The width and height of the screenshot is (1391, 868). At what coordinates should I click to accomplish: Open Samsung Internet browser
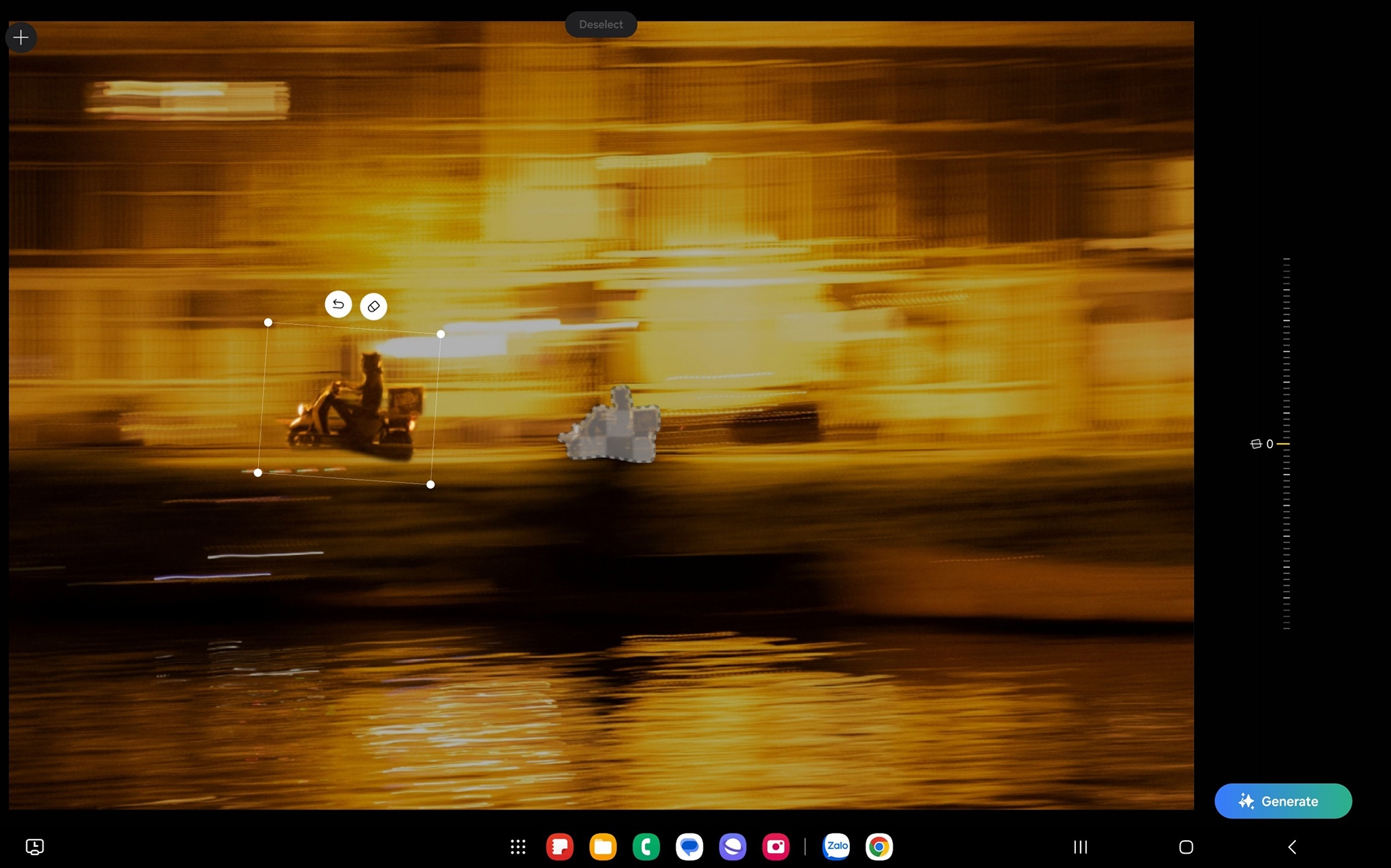pos(732,846)
